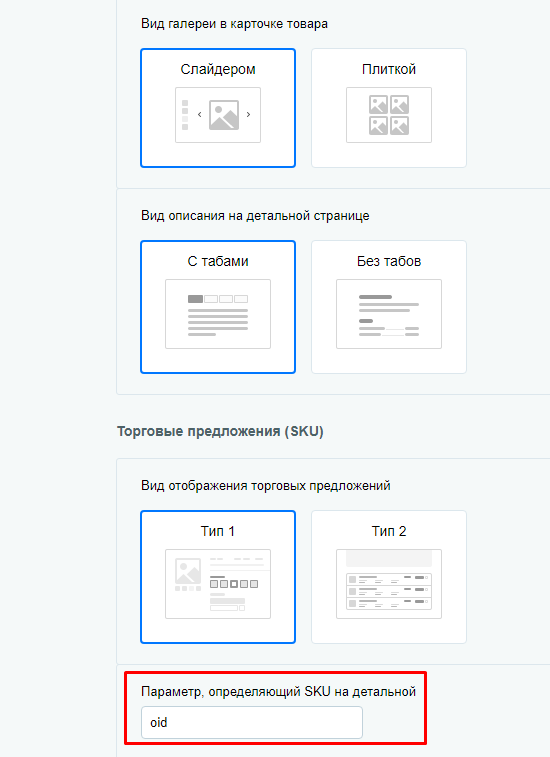Switch SKU display to Тип 2
This screenshot has width=550, height=757.
click(x=389, y=577)
